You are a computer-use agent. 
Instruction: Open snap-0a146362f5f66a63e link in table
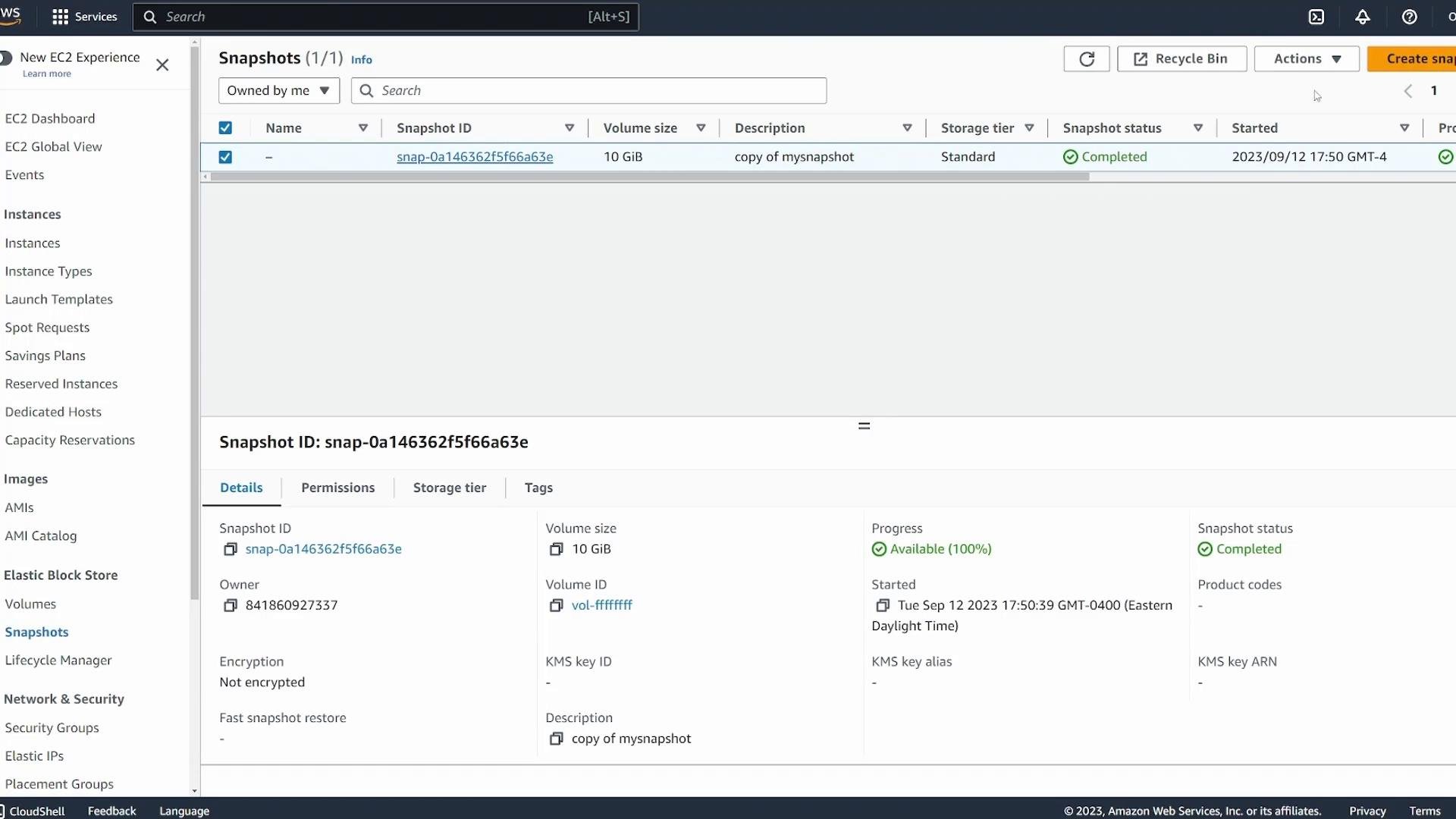point(475,157)
